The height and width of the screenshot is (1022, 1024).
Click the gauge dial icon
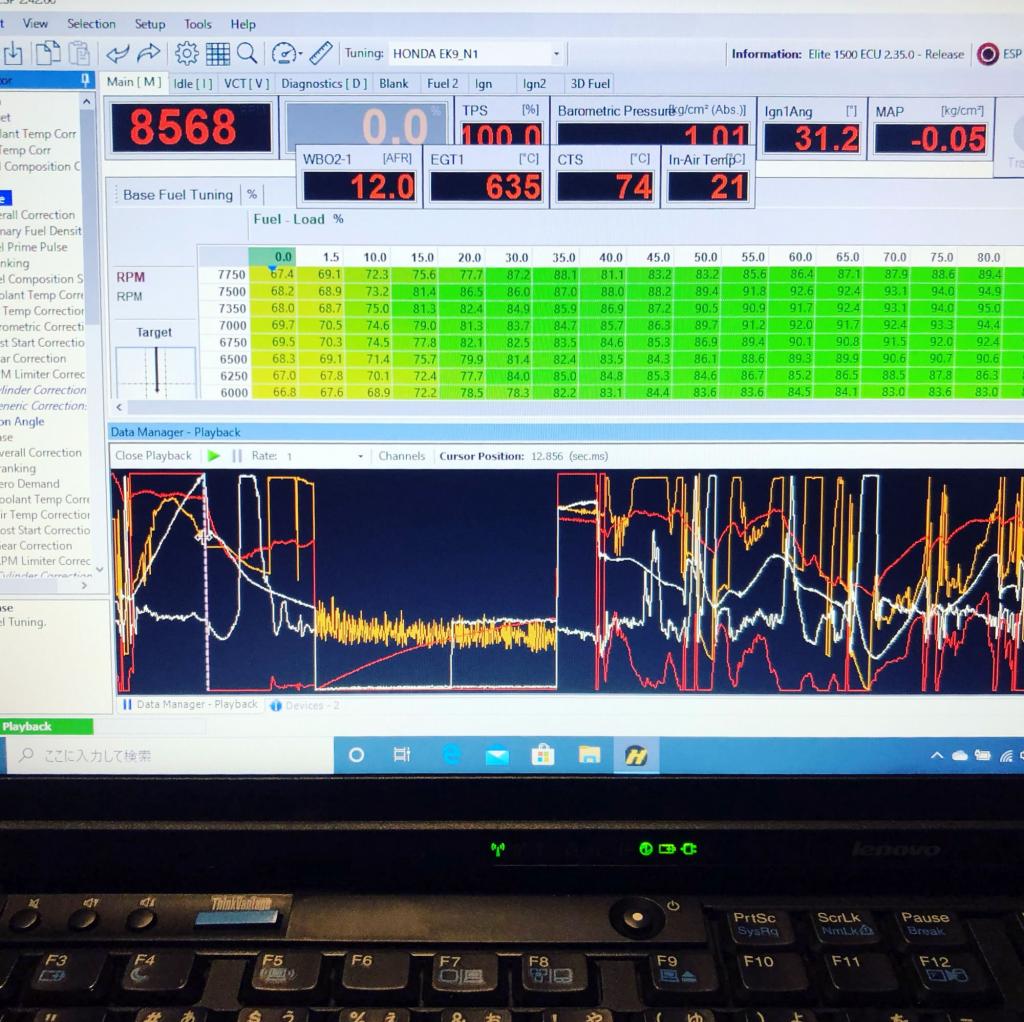pos(283,53)
